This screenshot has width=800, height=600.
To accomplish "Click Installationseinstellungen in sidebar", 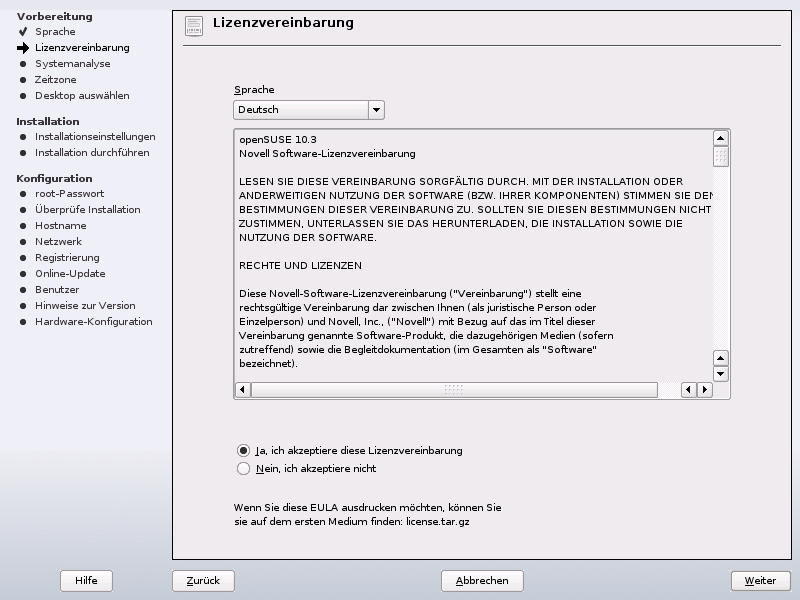I will (x=95, y=137).
